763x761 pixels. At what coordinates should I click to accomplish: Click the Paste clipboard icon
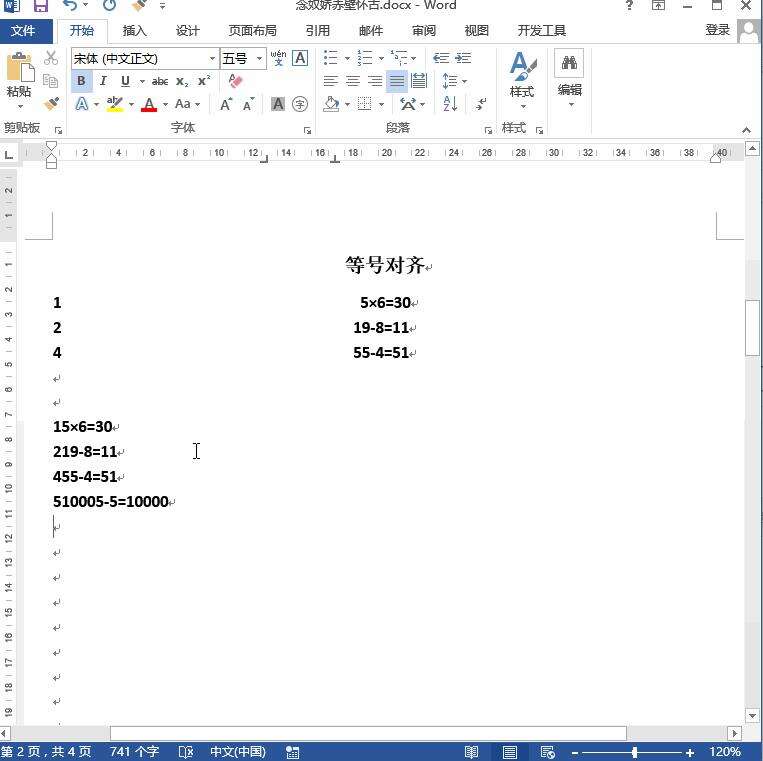[20, 68]
